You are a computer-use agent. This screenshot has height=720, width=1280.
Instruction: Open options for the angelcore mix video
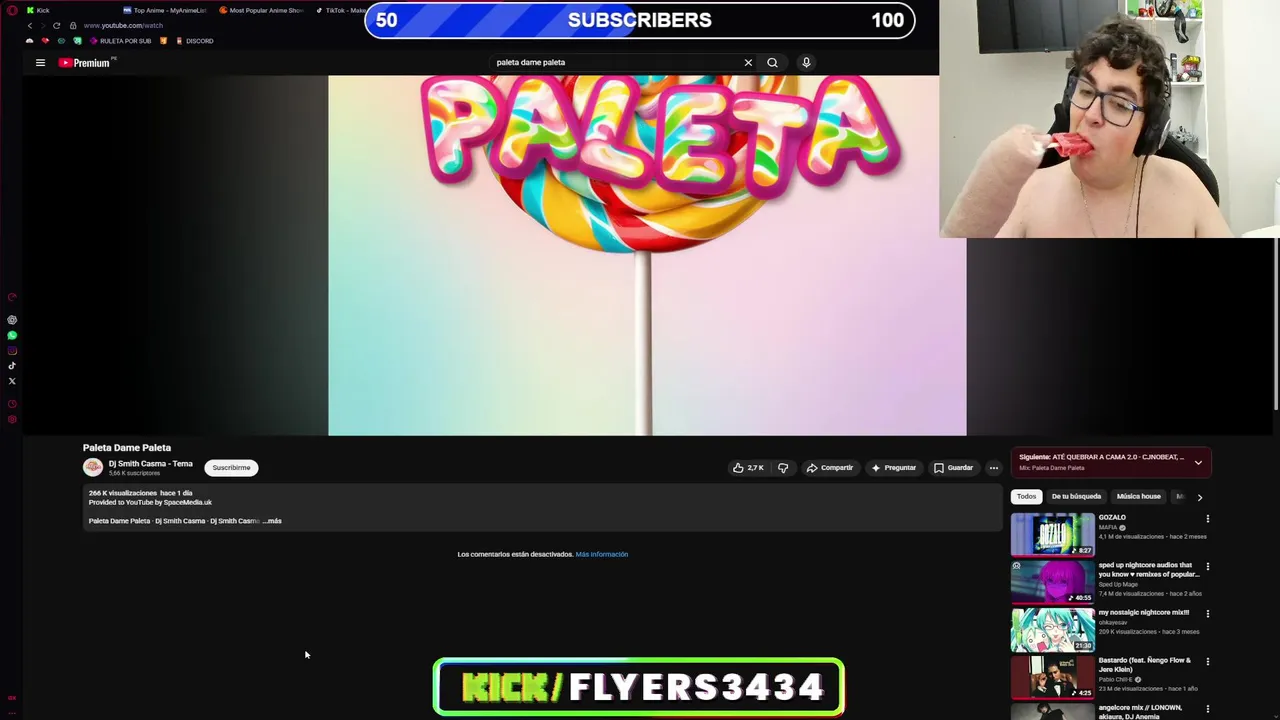1207,709
